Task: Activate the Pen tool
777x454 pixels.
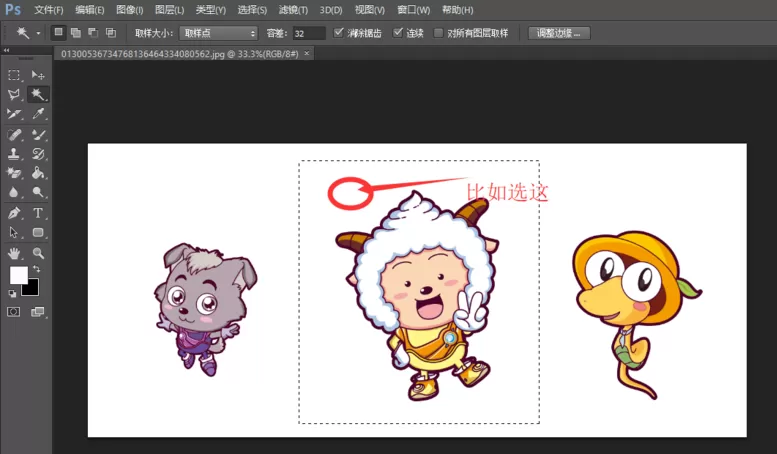Action: [14, 213]
